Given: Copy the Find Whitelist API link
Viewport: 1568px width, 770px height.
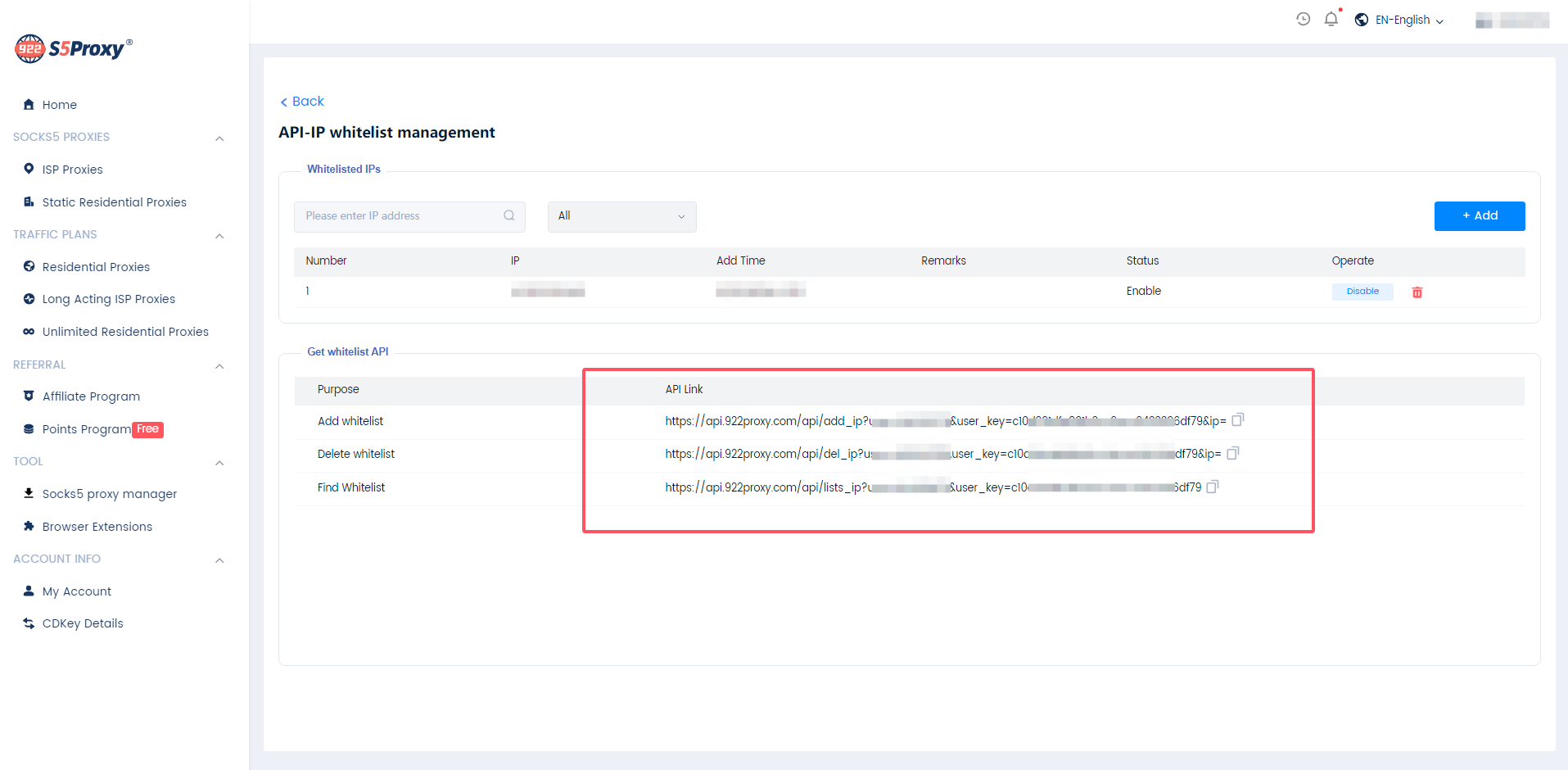Looking at the screenshot, I should pos(1213,487).
